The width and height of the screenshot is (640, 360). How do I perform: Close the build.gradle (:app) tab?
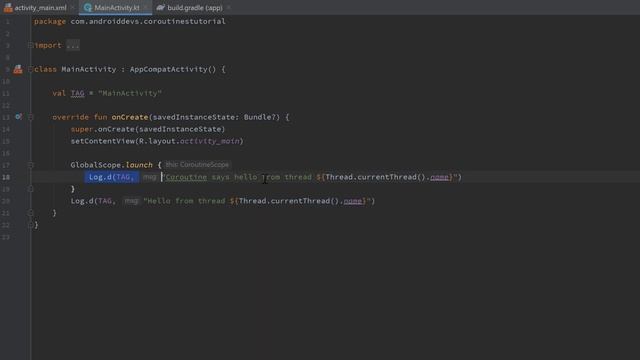(x=228, y=8)
